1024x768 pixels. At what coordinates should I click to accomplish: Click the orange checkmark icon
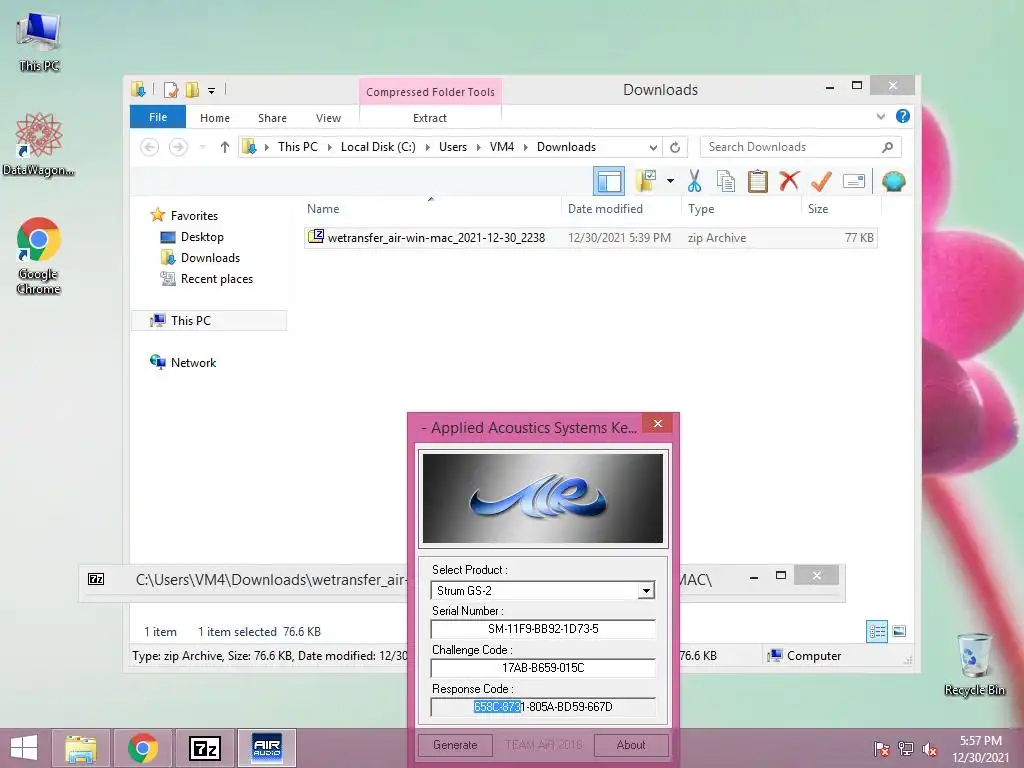pyautogui.click(x=821, y=181)
